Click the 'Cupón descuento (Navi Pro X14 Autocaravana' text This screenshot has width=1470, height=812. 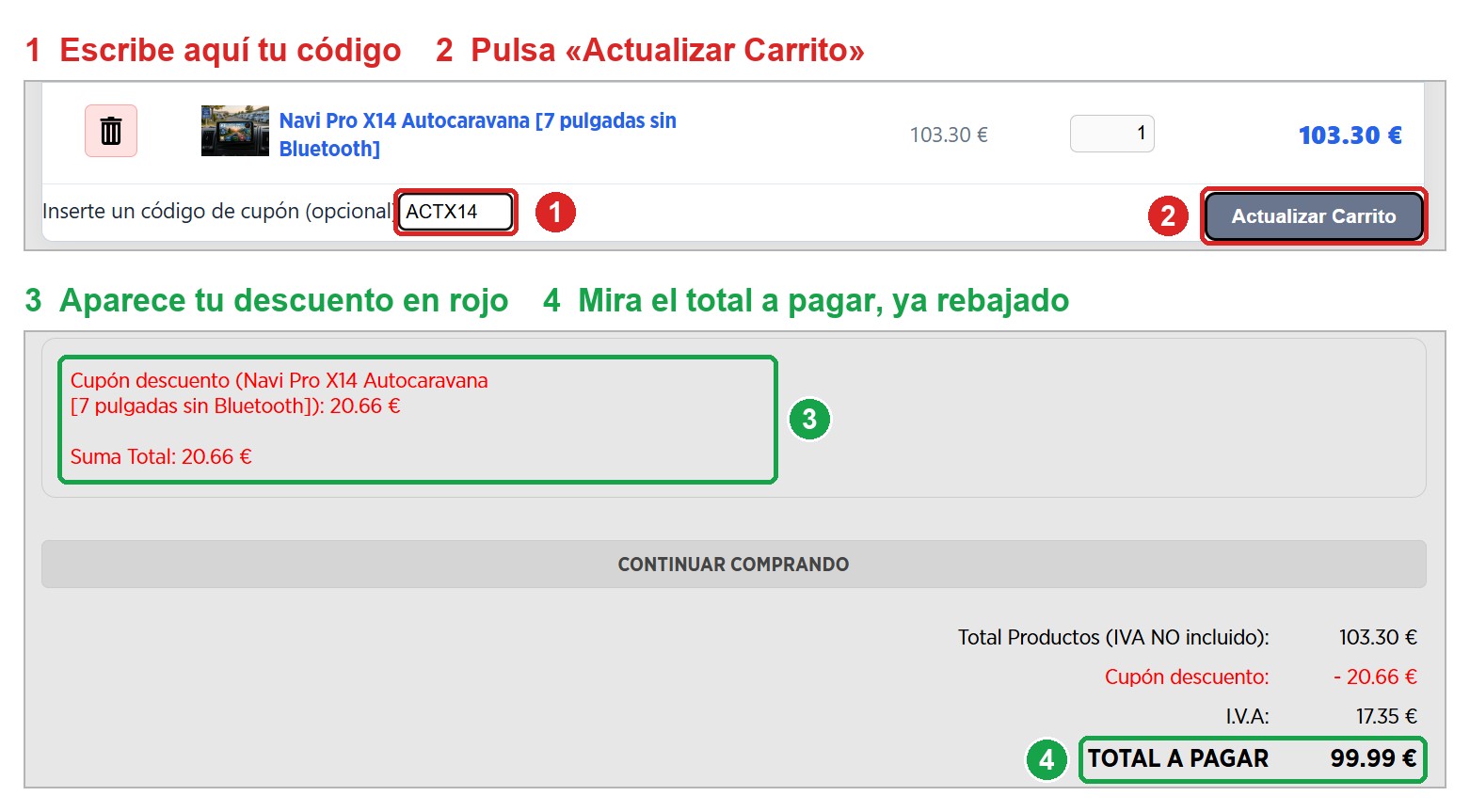(280, 381)
